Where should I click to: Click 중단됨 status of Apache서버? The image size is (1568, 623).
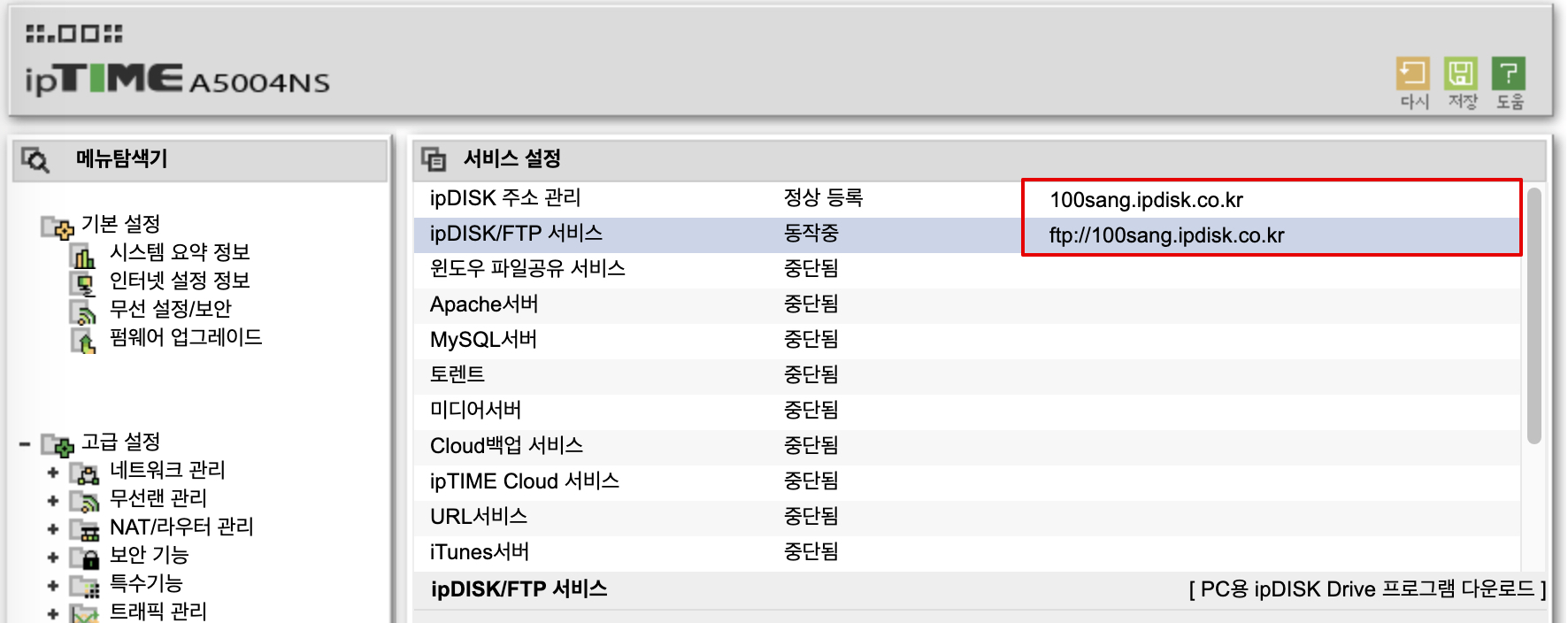pyautogui.click(x=811, y=304)
